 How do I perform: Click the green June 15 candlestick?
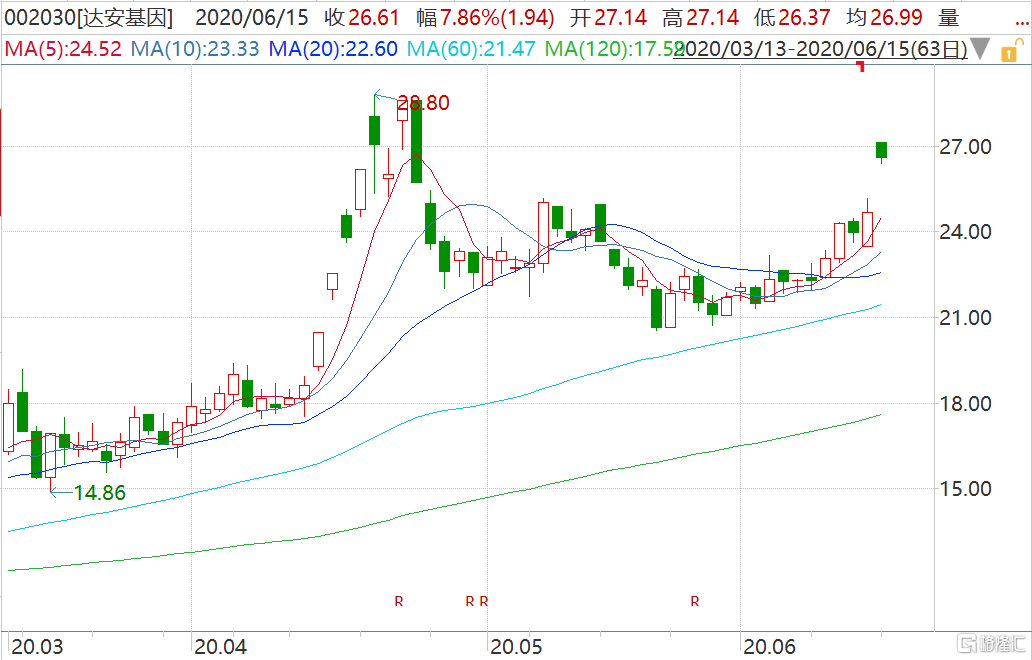click(881, 150)
